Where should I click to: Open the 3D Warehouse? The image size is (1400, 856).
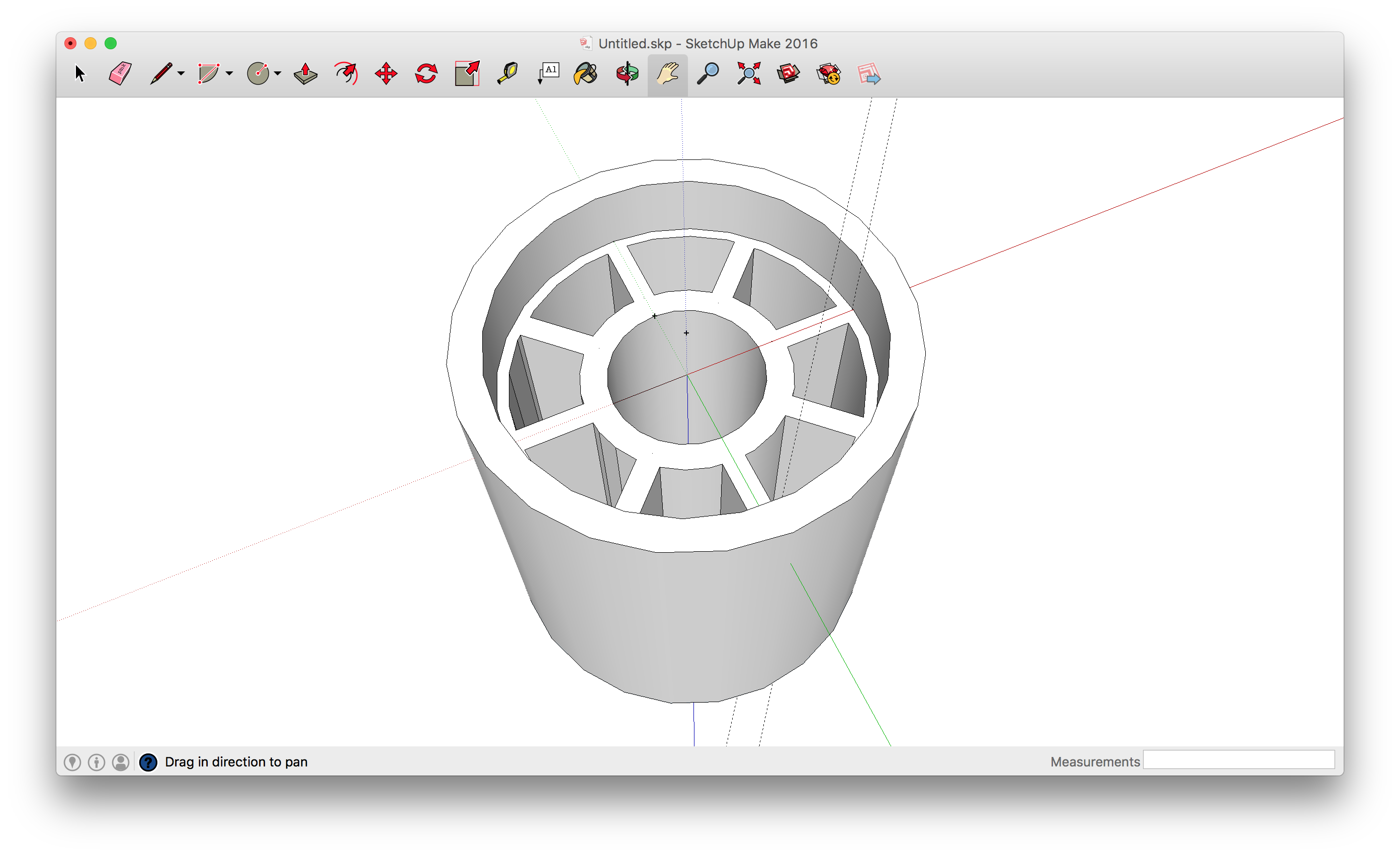point(788,74)
